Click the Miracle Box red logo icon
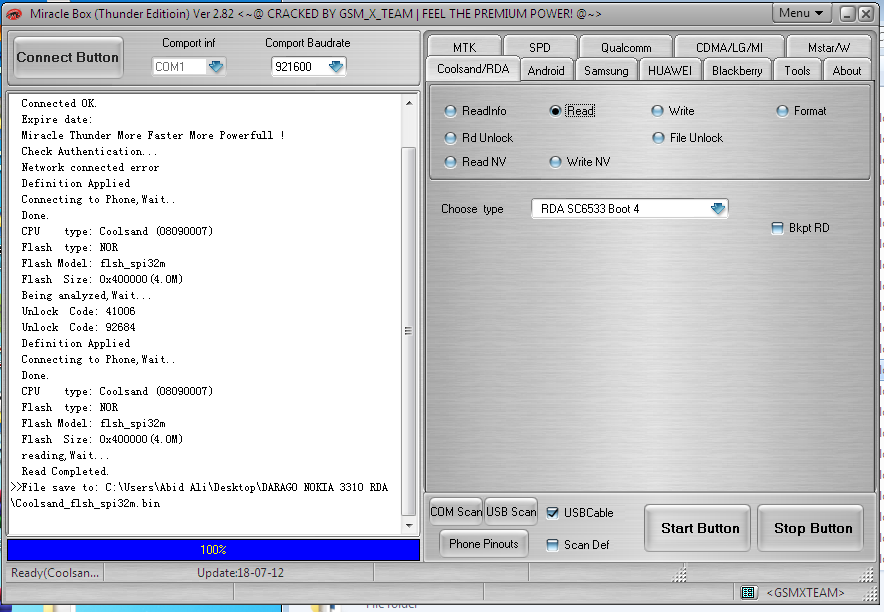This screenshot has width=884, height=612. click(x=14, y=14)
